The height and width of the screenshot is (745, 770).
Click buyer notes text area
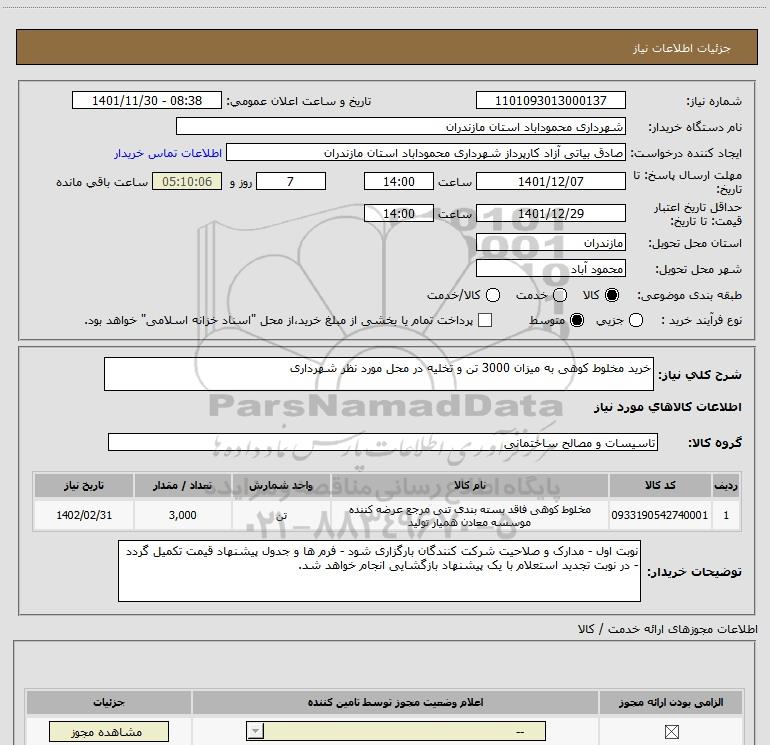pyautogui.click(x=379, y=571)
